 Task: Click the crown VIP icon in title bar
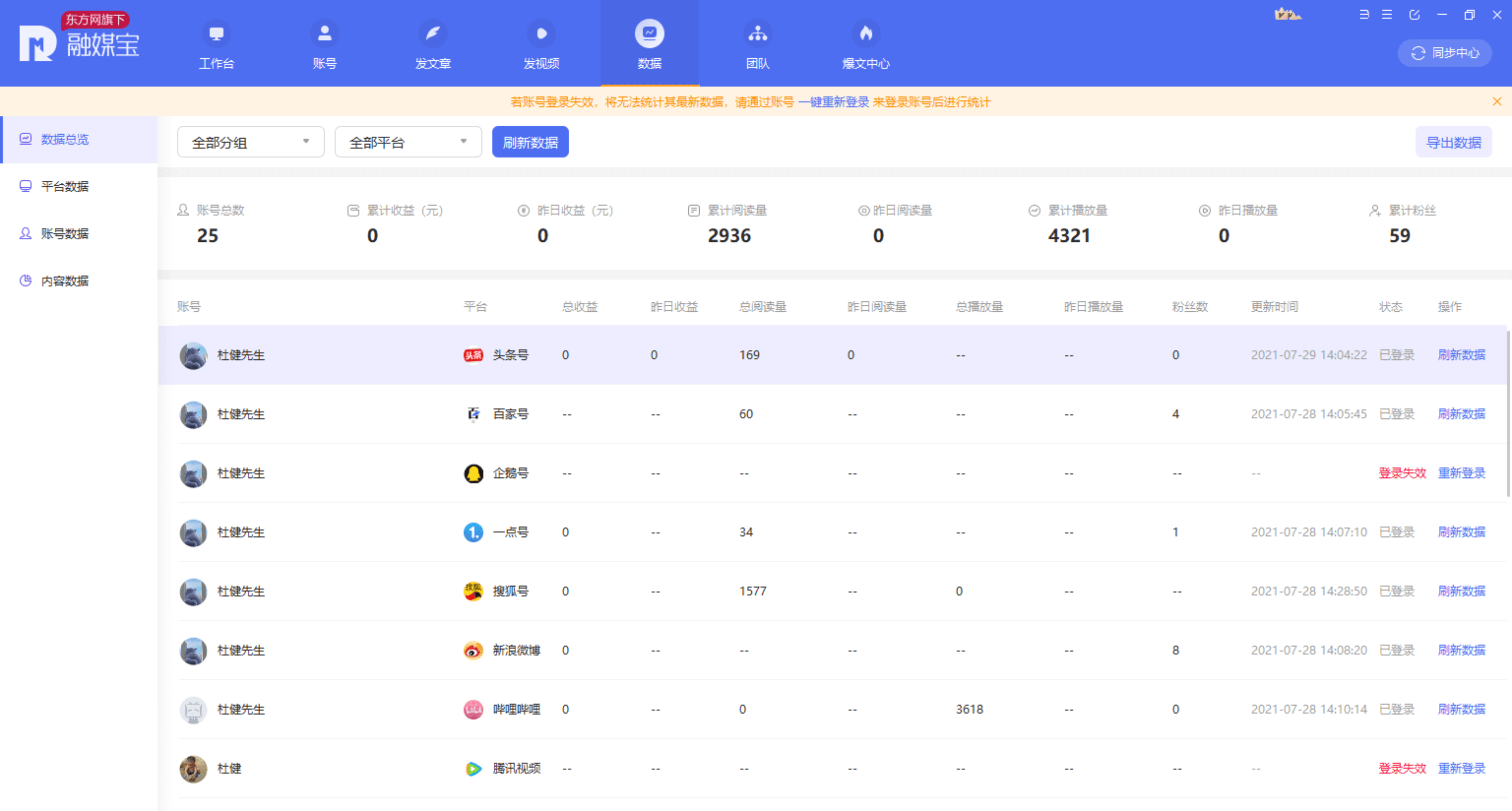[1288, 15]
